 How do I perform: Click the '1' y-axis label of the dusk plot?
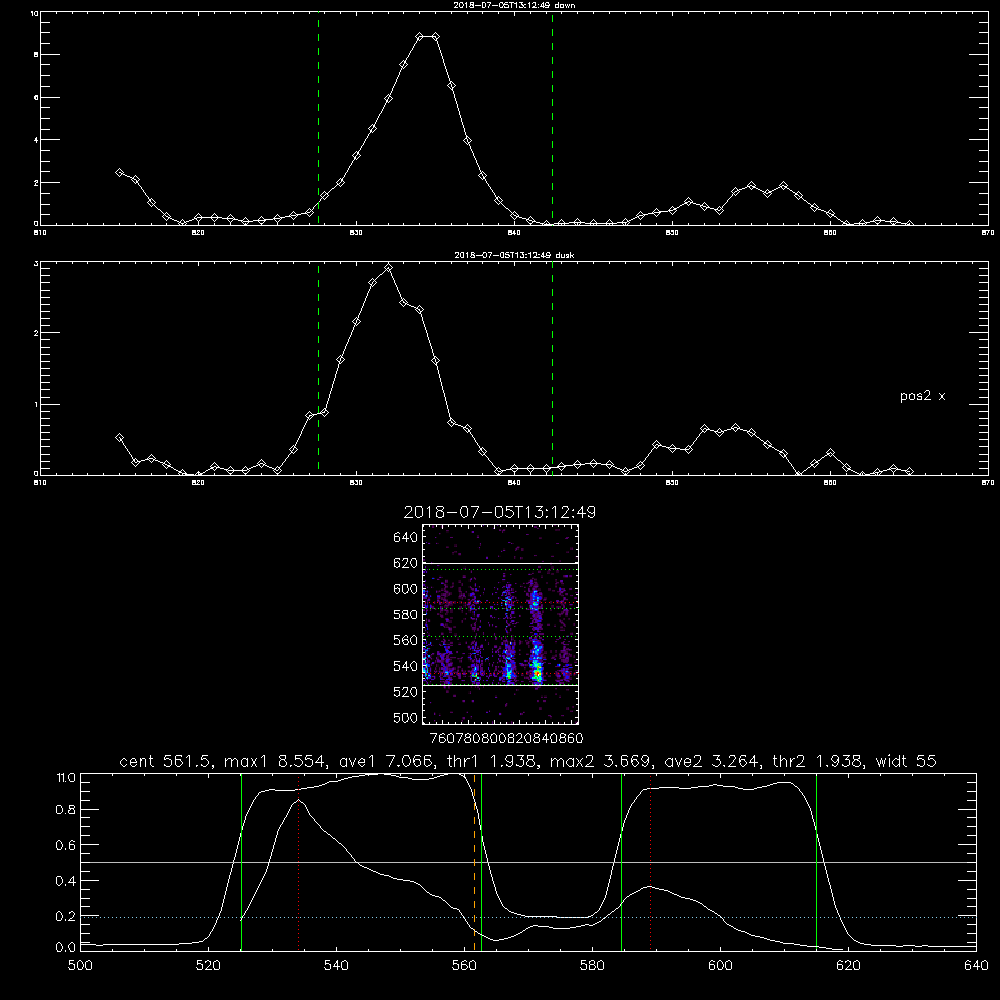(36, 404)
